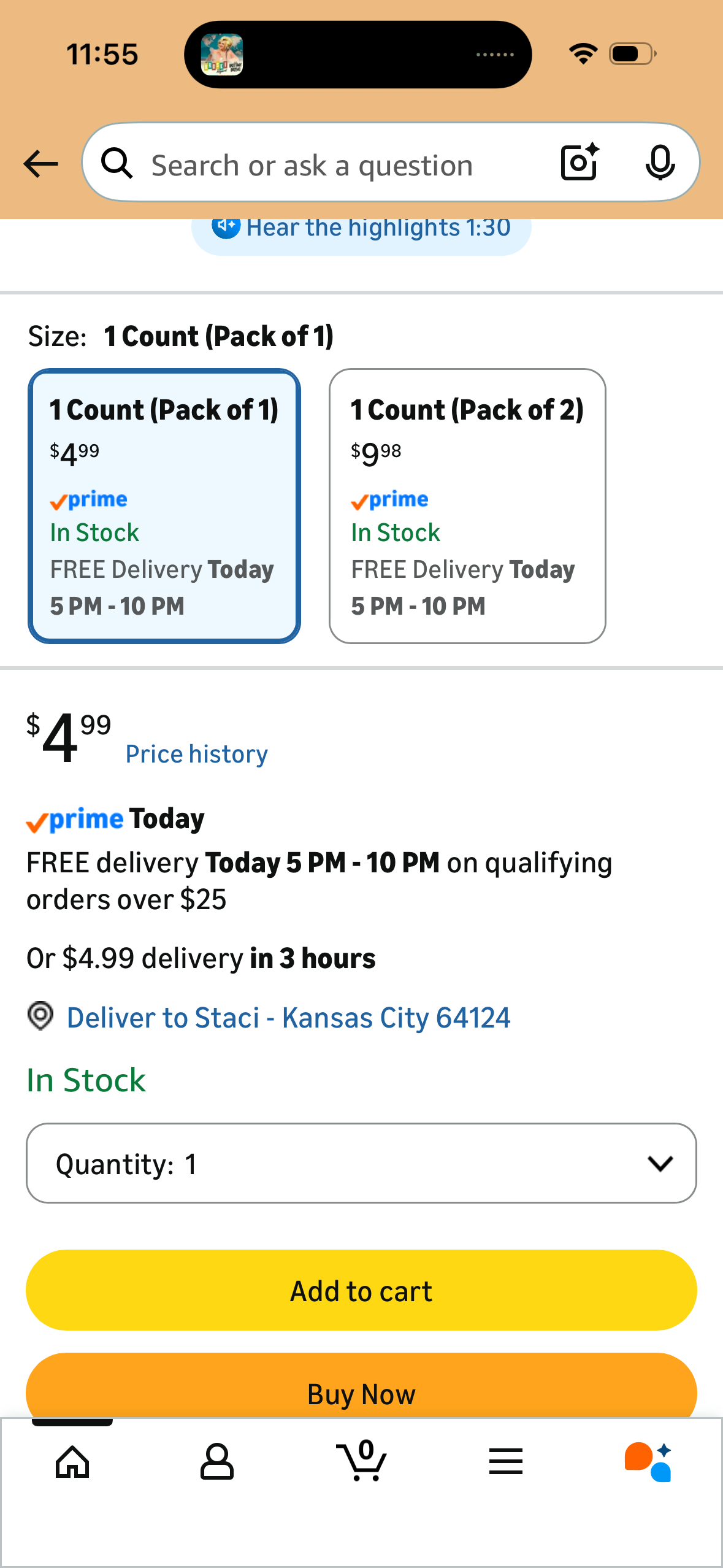Screen dimensions: 723x1568
Task: Open the Price history link
Action: [x=197, y=755]
